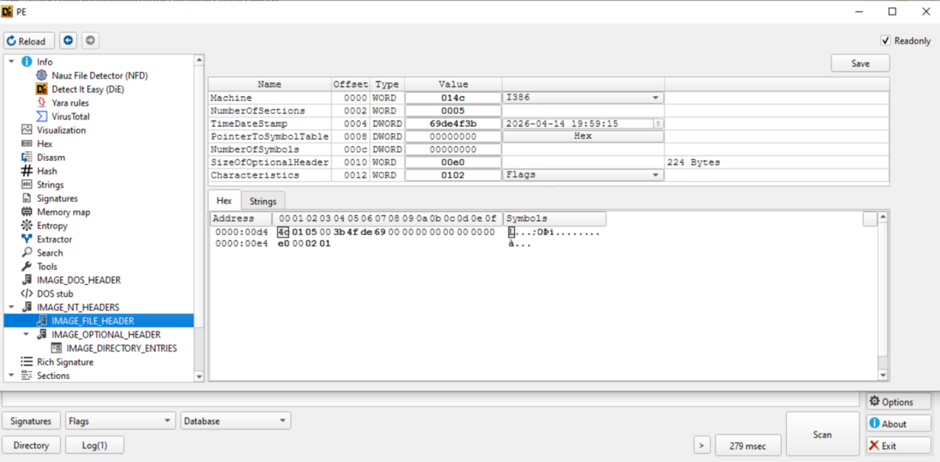Open the Disasm tree icon

click(26, 158)
